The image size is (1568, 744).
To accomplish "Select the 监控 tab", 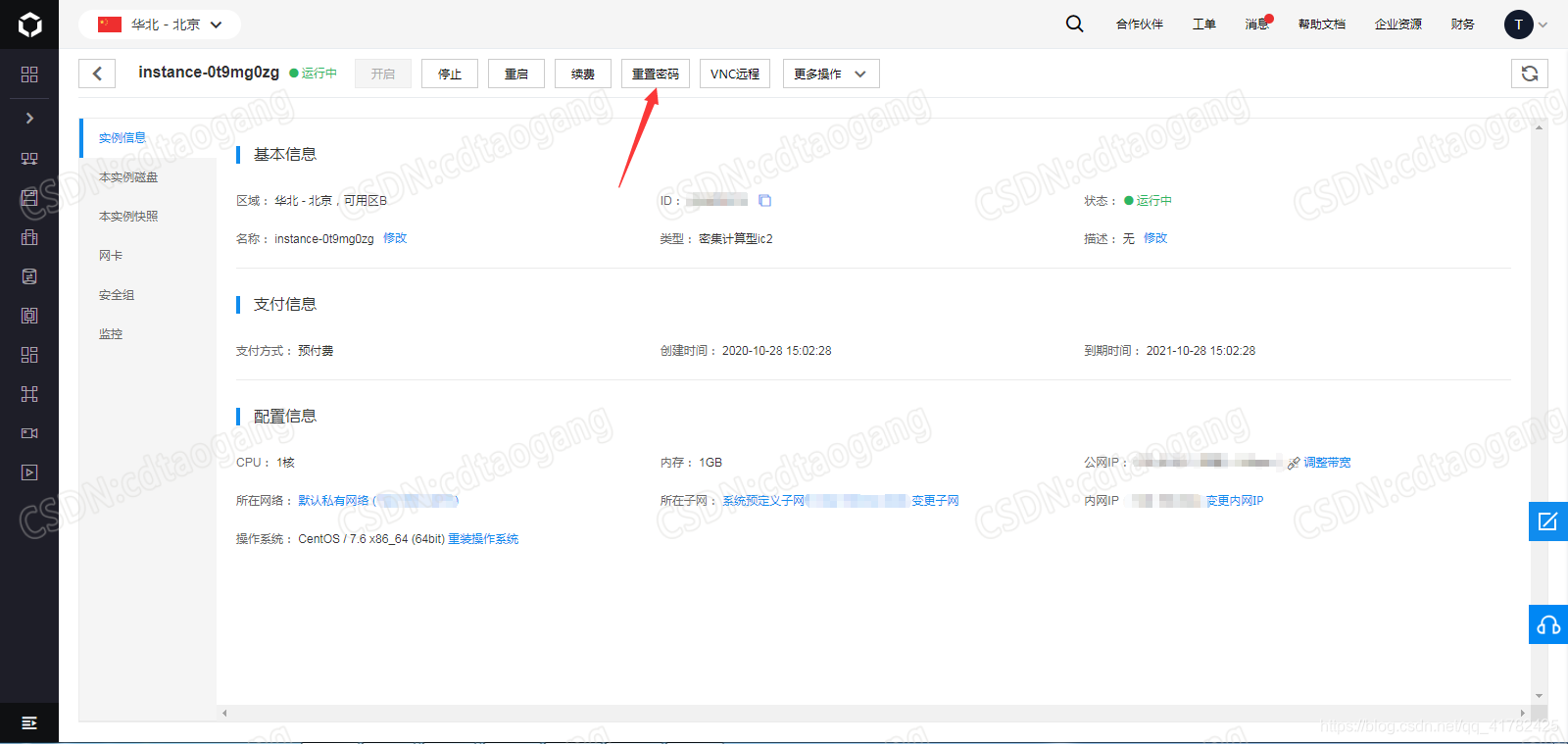I will coord(148,334).
